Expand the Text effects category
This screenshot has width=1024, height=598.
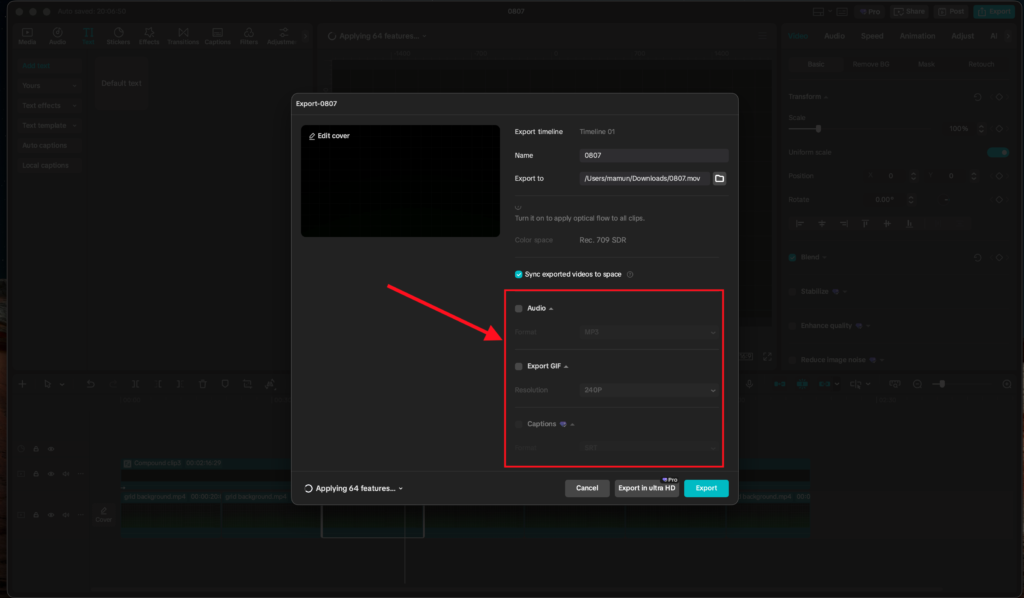click(x=49, y=106)
